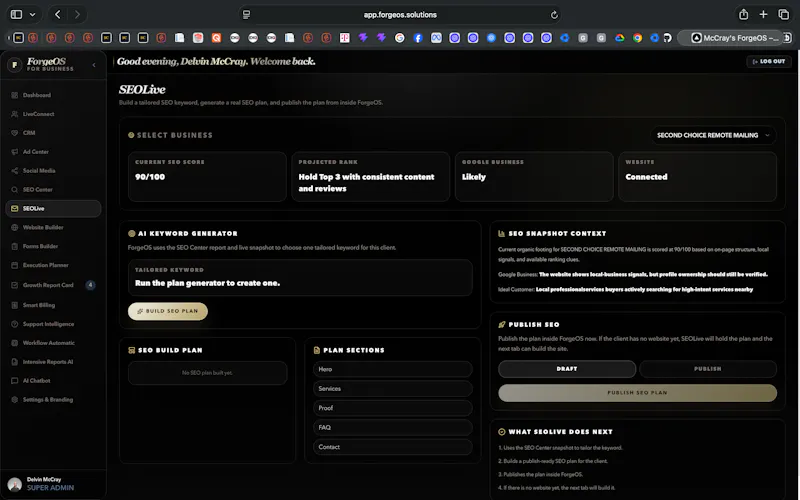Select the Publish mode toggle

coord(708,368)
